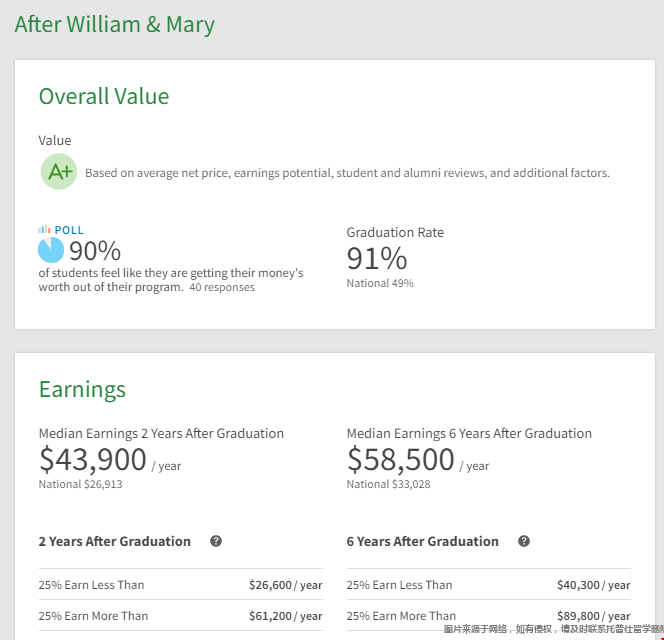Click the "National $26,913" comparison text
664x640 pixels.
click(80, 484)
